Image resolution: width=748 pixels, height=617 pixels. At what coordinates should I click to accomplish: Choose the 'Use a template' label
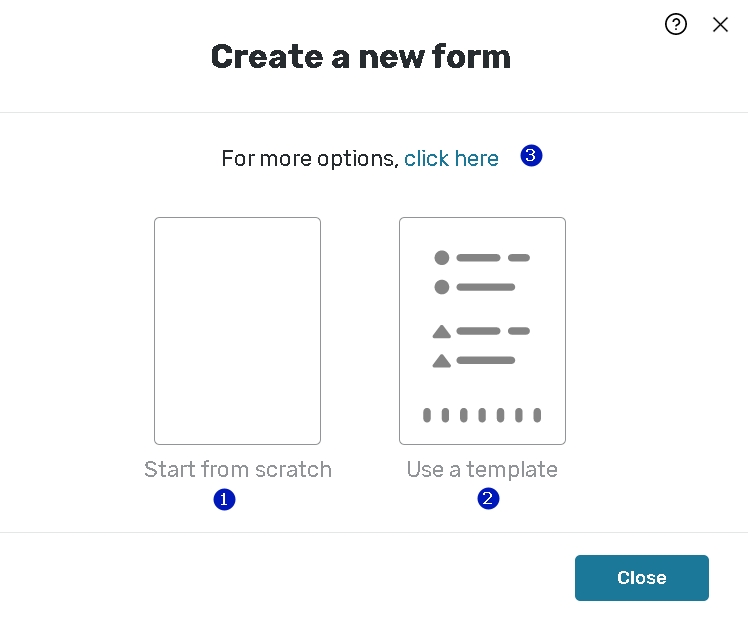[x=482, y=469]
